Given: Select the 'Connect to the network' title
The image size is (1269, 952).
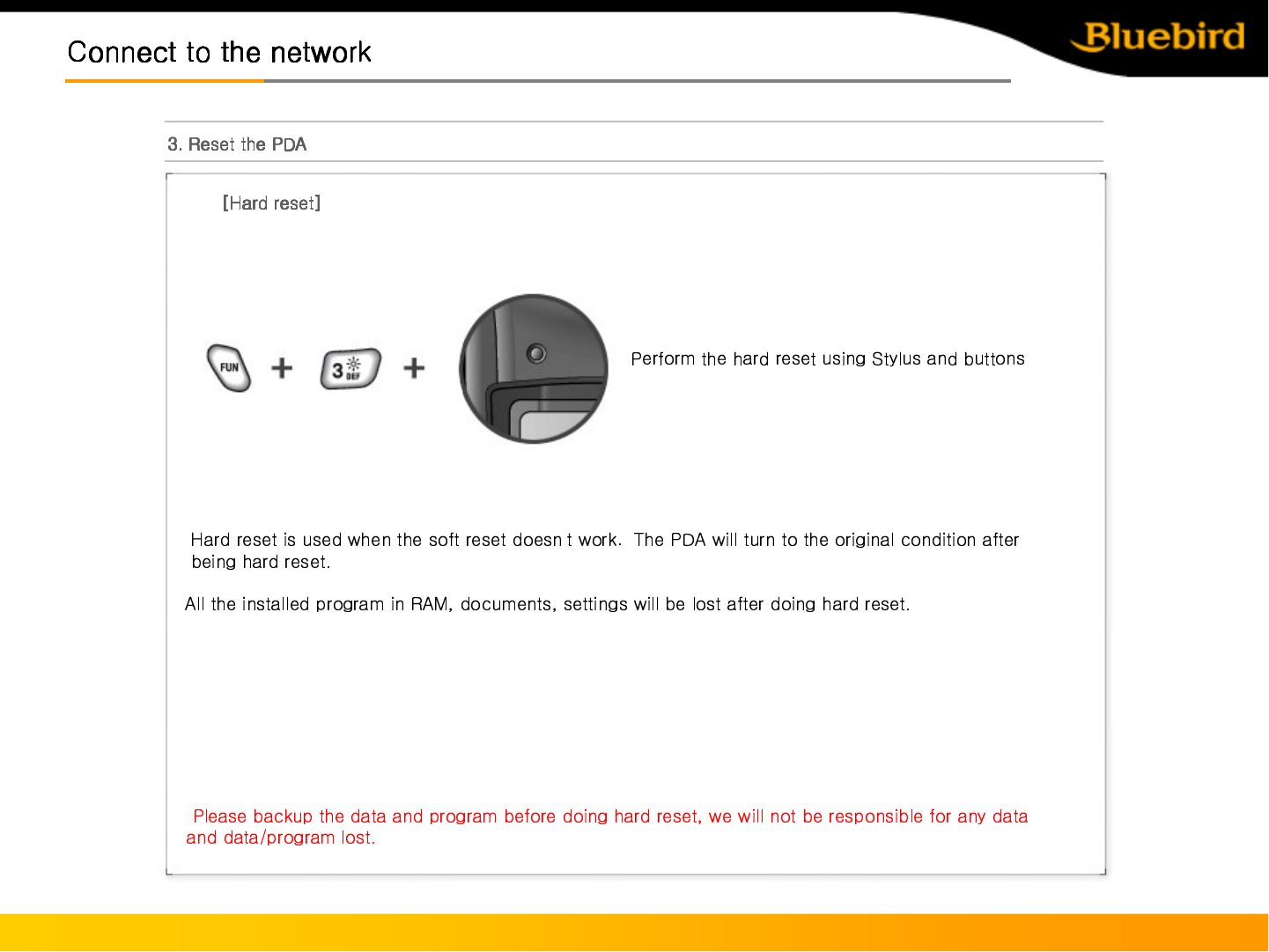Looking at the screenshot, I should [x=219, y=52].
